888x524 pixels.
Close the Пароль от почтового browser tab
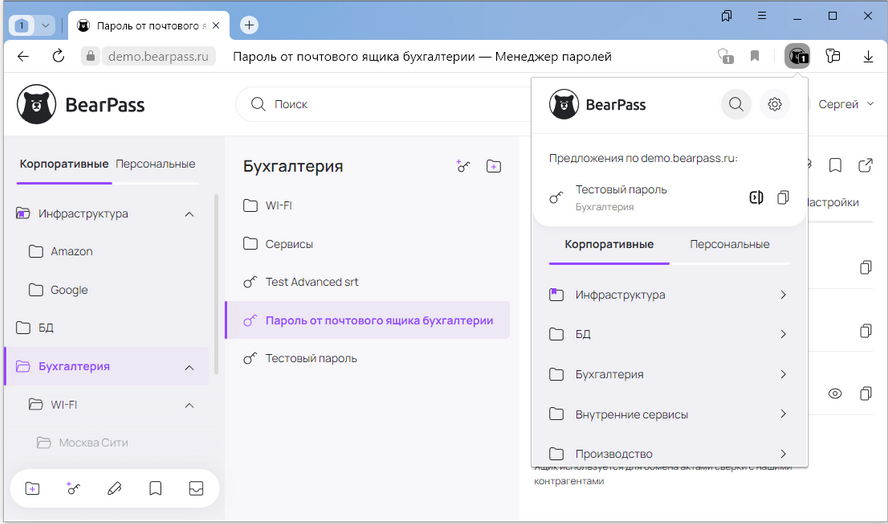(216, 25)
